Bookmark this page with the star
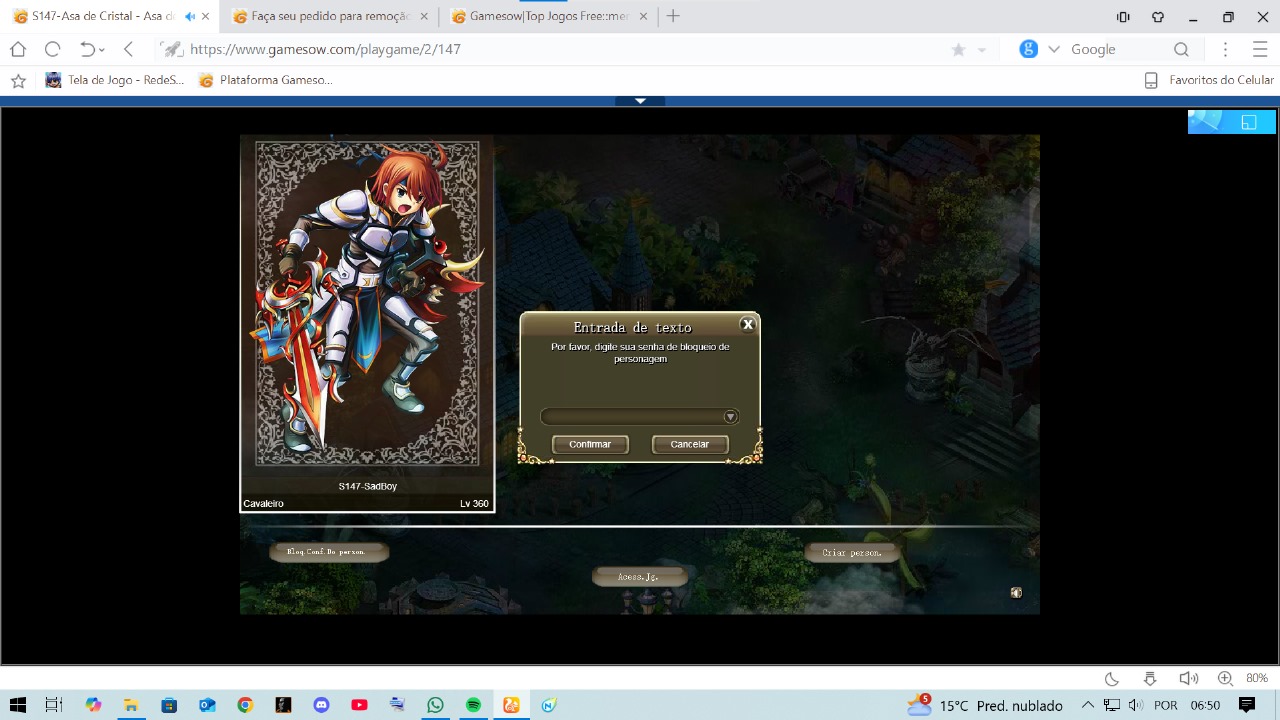 point(958,50)
